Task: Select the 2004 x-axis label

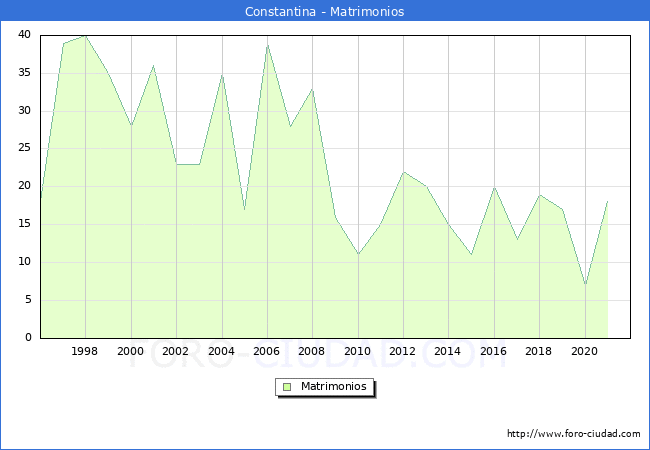Action: (221, 351)
